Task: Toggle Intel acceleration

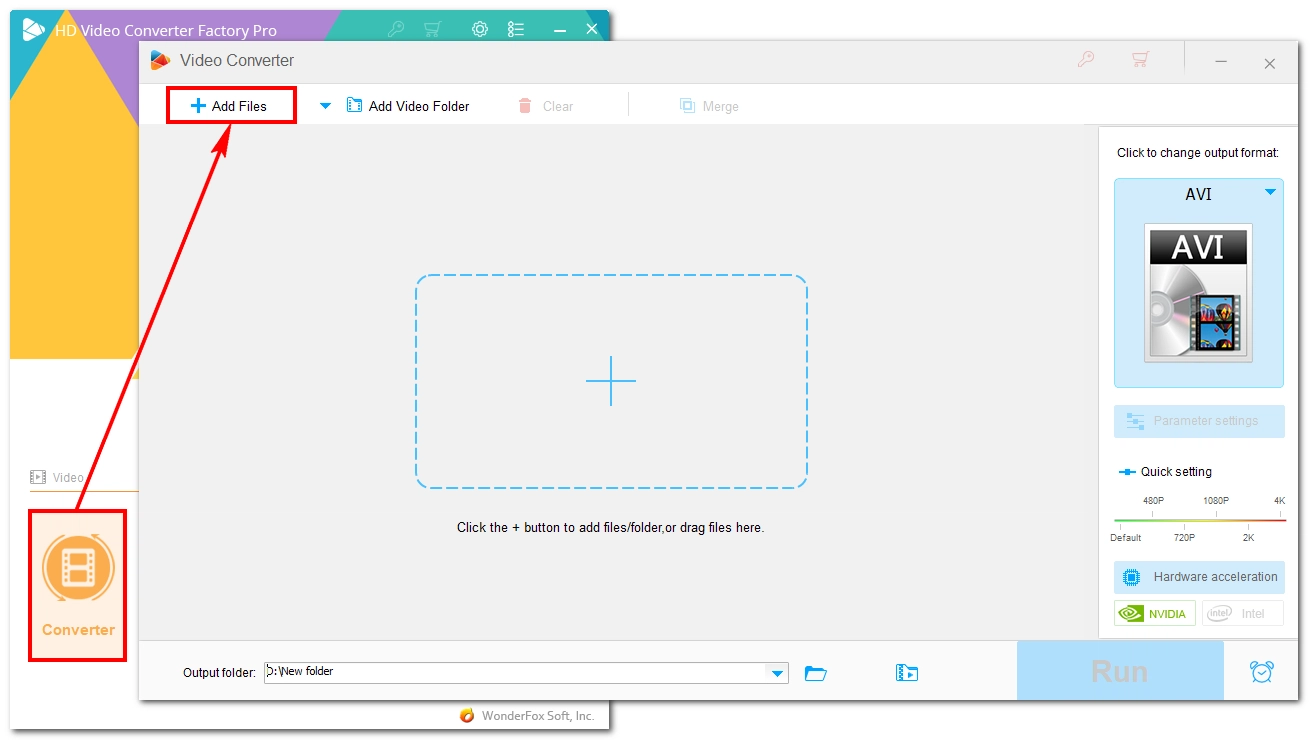Action: point(1242,613)
